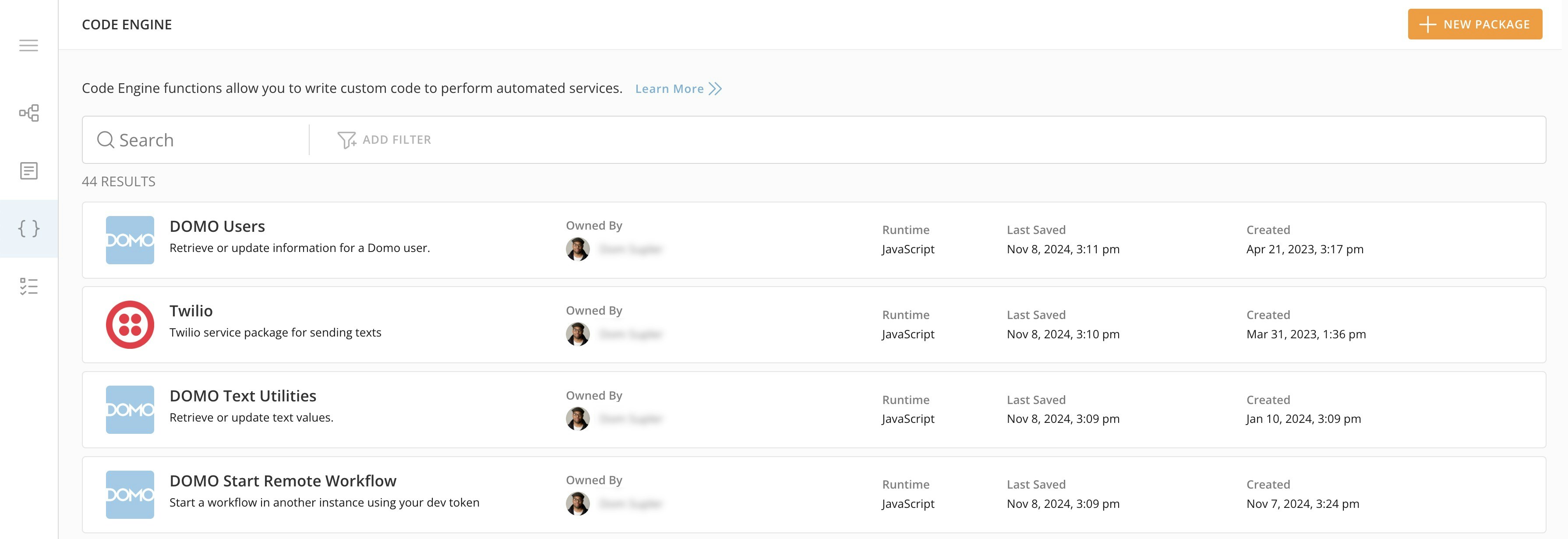The width and height of the screenshot is (1568, 539).
Task: Click the owner avatar on DOMO Users row
Action: (x=578, y=249)
